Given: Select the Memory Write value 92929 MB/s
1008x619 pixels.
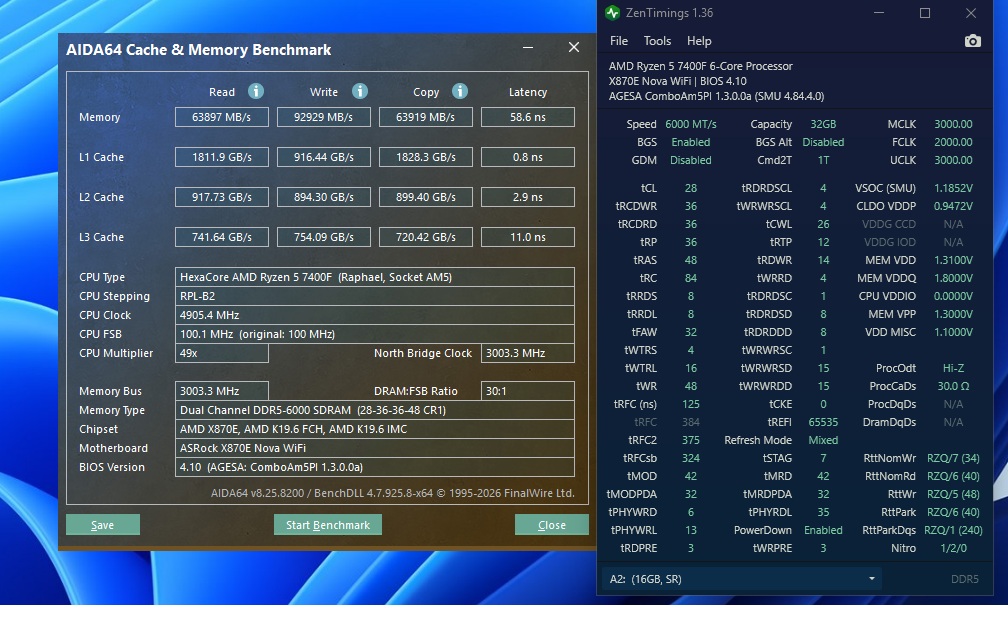Looking at the screenshot, I should (323, 117).
